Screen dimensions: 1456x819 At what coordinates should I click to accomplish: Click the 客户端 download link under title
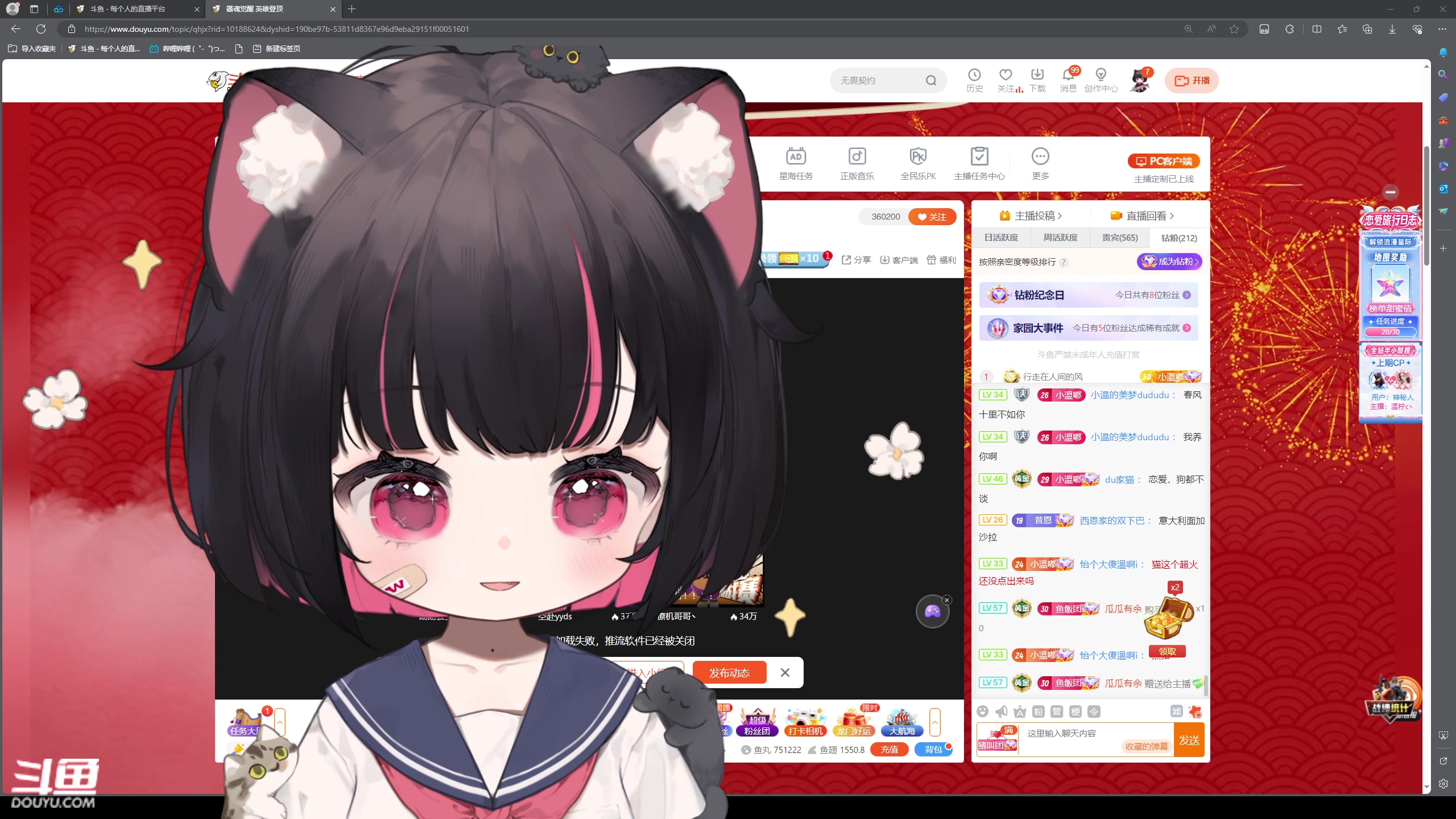[x=899, y=260]
